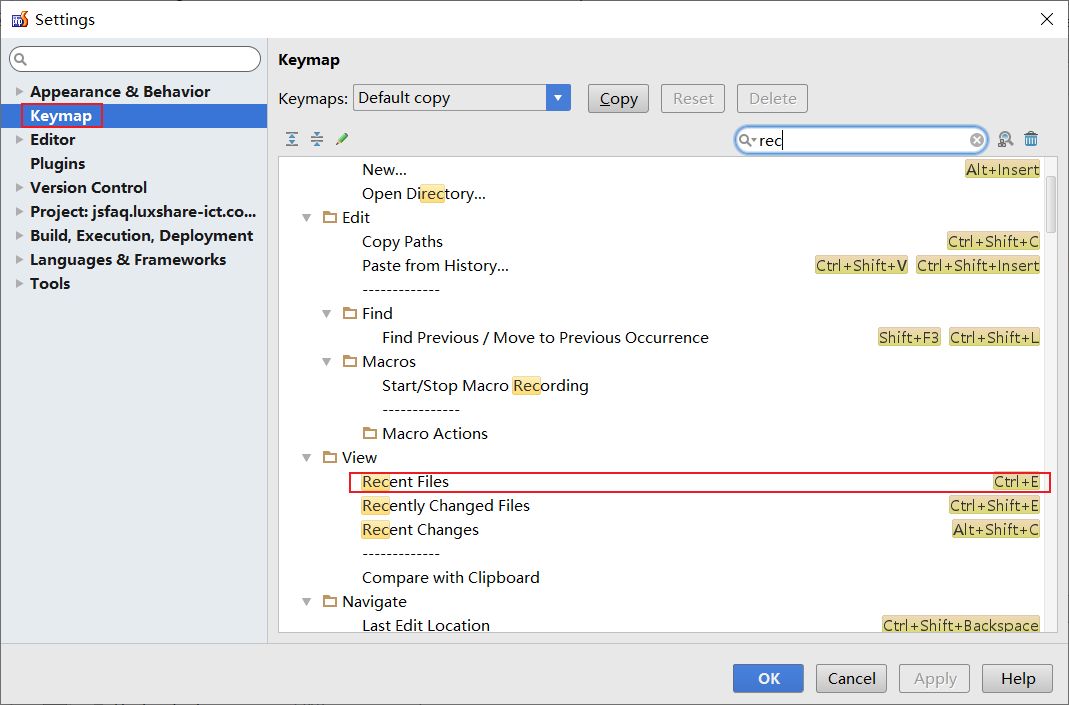Select Keymap in the settings sidebar

61,116
